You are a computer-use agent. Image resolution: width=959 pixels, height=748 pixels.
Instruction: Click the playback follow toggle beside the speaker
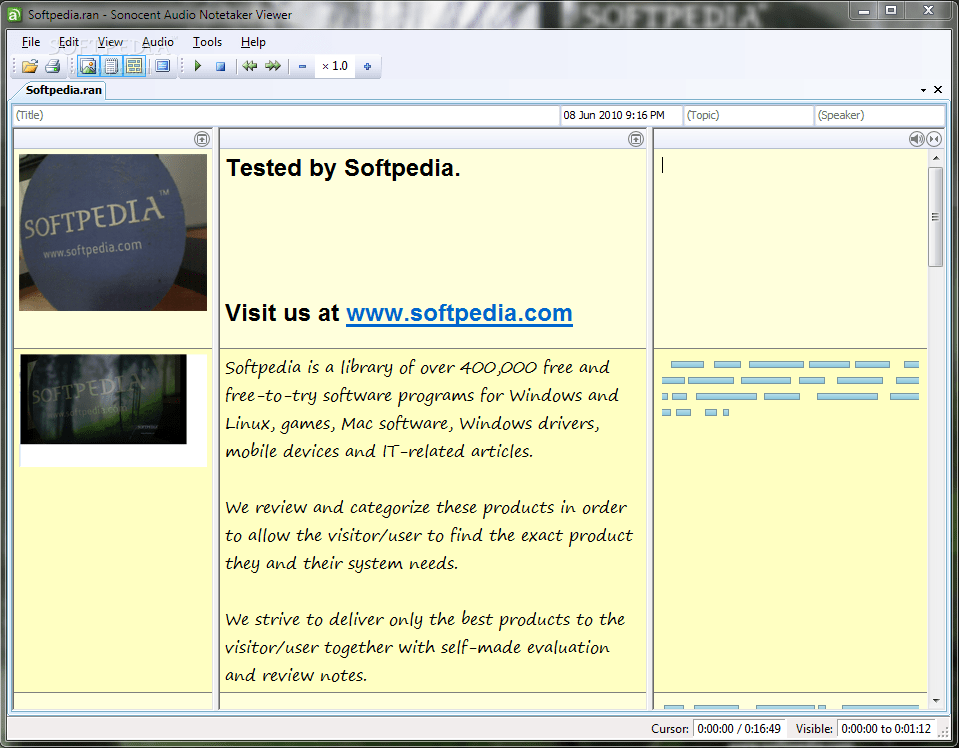coord(934,139)
